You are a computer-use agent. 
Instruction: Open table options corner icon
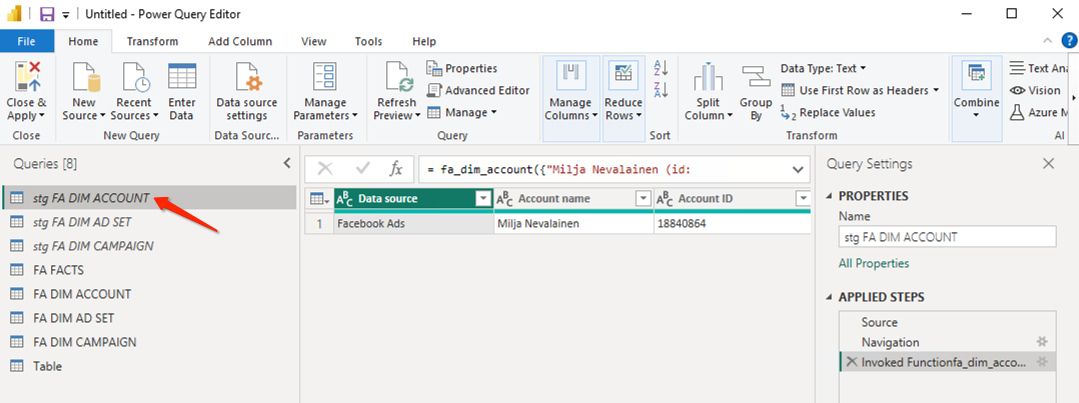(319, 199)
